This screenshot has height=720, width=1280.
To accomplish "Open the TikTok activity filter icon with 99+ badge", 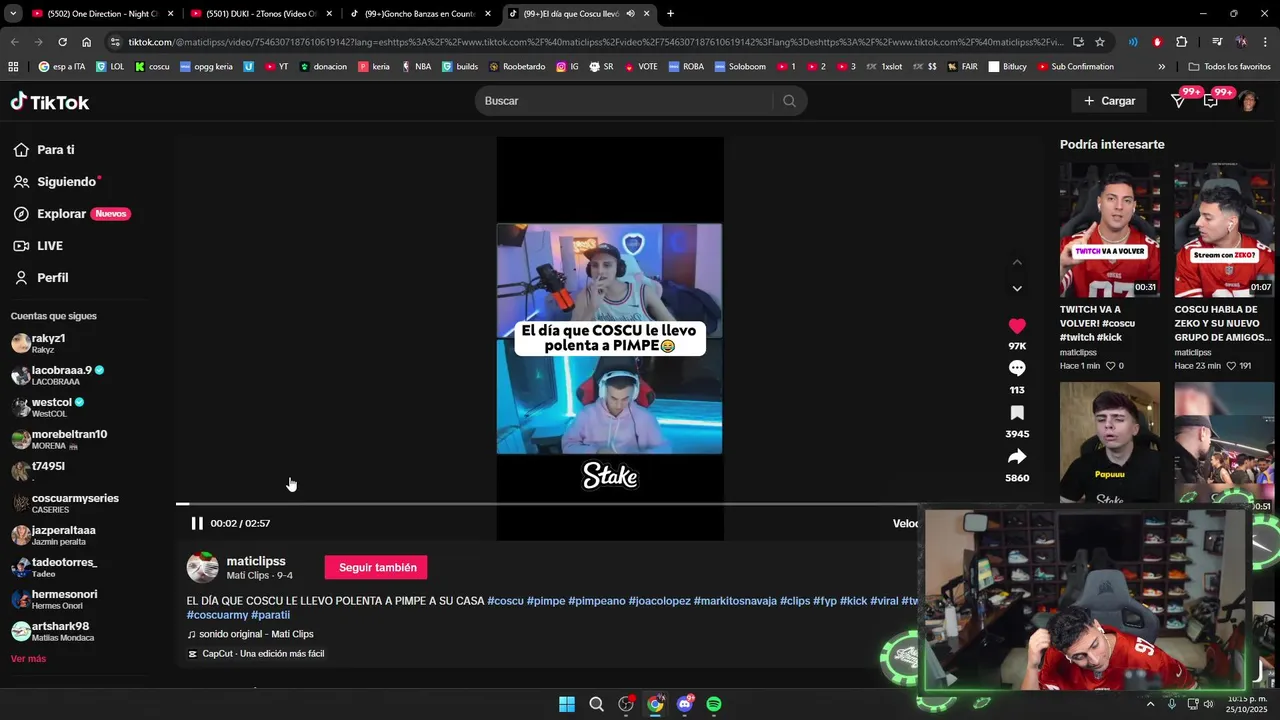I will tap(1178, 101).
